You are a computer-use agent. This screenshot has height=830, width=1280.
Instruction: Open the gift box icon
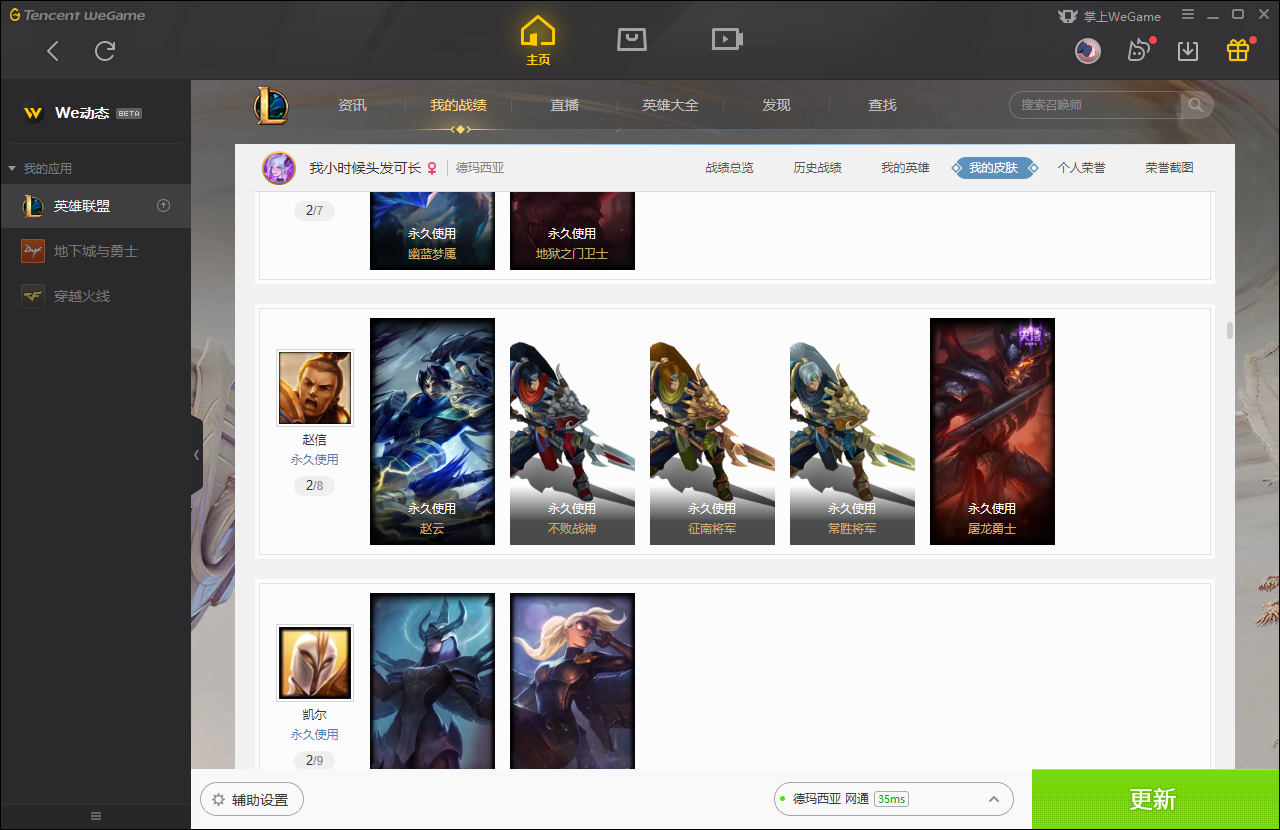pos(1238,50)
